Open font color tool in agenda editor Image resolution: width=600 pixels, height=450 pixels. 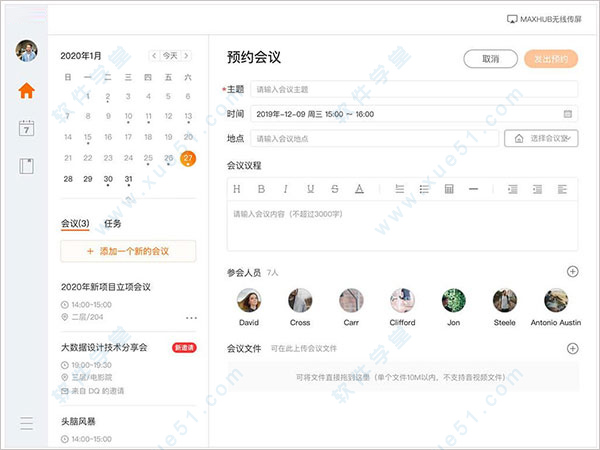(x=359, y=189)
